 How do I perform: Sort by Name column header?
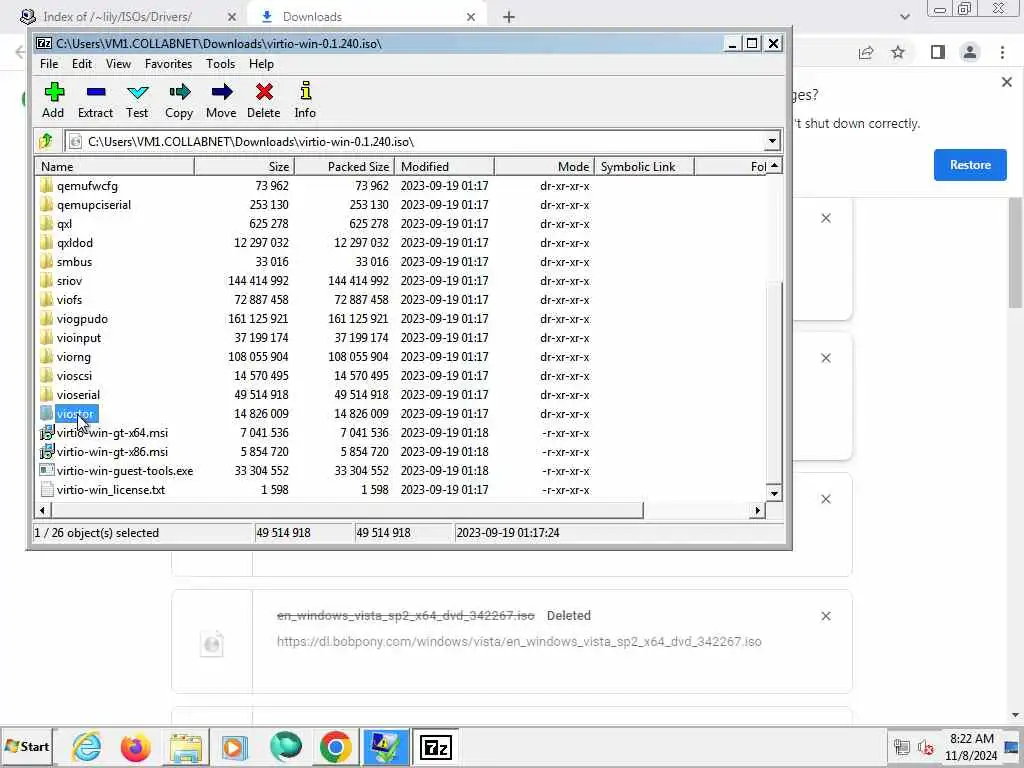point(114,167)
